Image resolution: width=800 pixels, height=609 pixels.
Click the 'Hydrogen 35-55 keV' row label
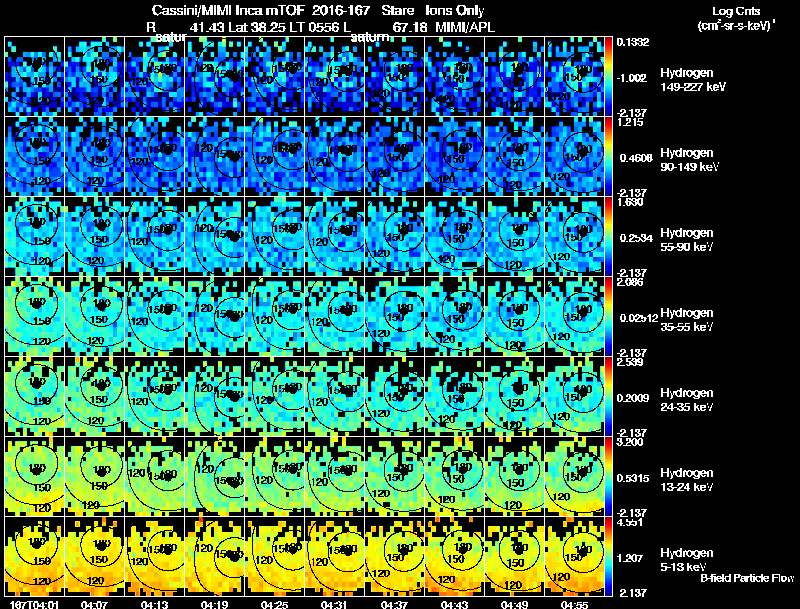(x=687, y=320)
